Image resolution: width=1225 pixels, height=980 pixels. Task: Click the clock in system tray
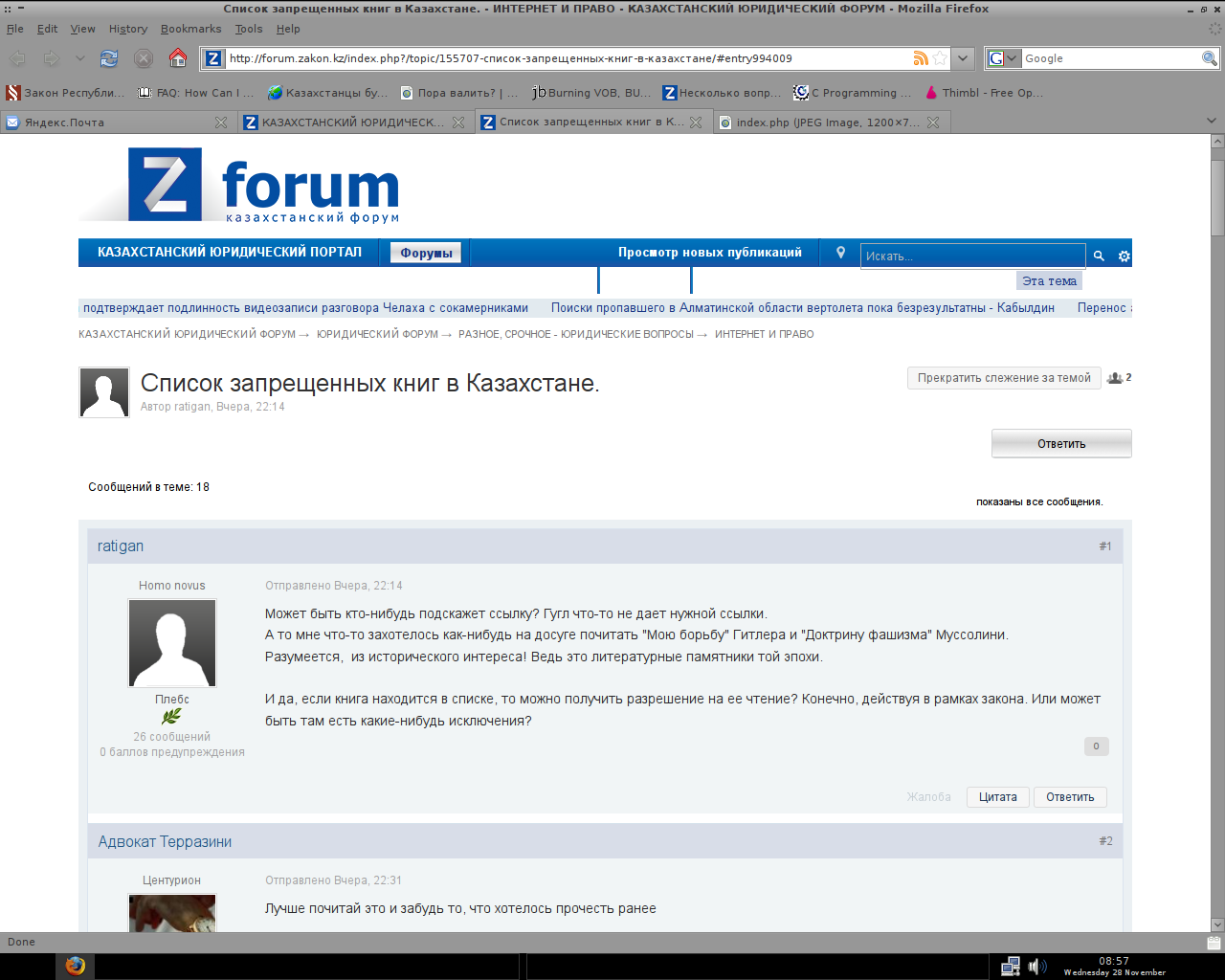(1114, 967)
